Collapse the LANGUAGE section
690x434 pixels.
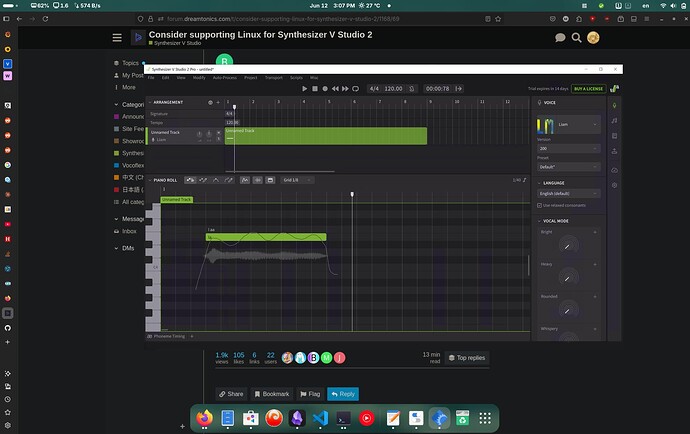(540, 183)
